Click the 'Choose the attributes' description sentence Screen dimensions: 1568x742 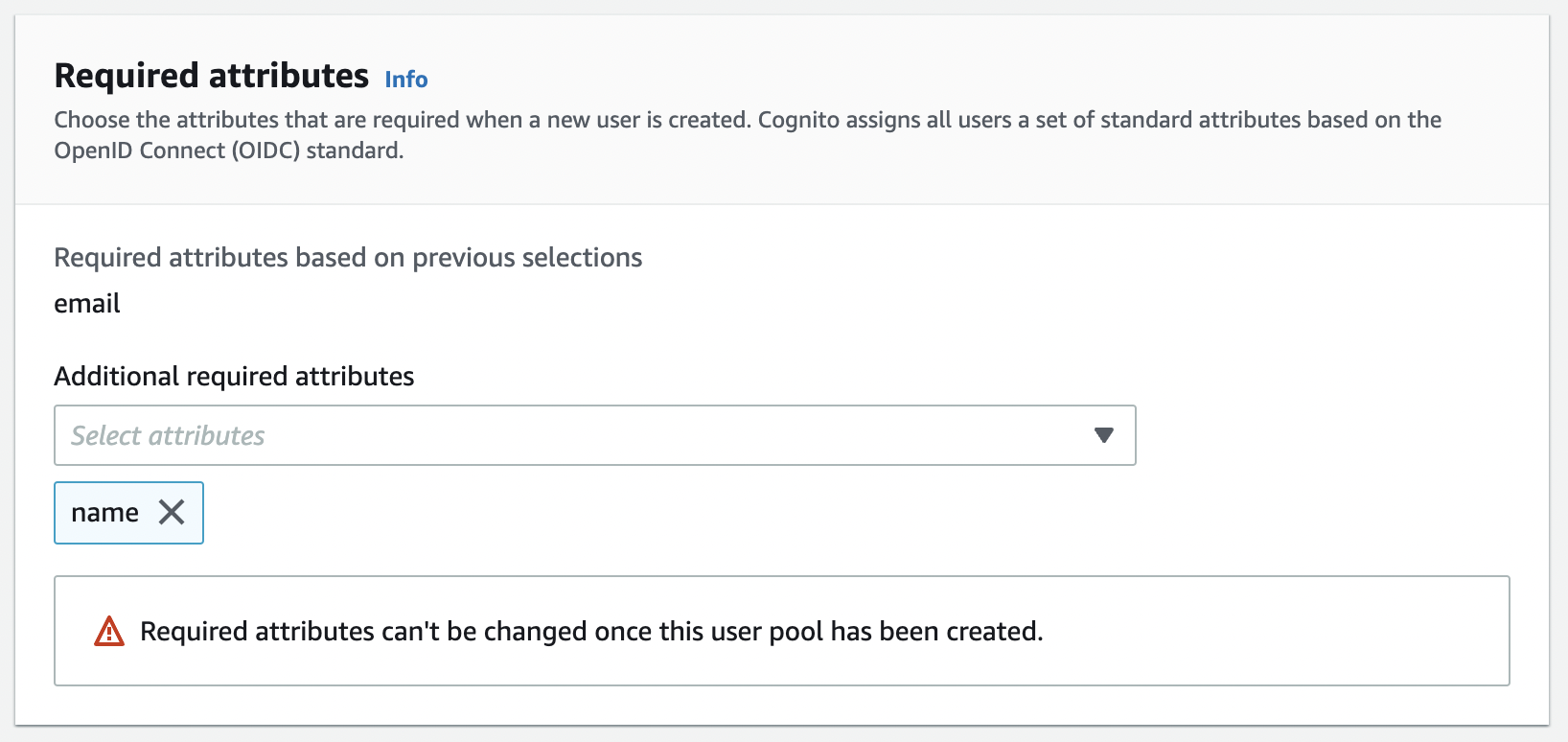click(383, 120)
